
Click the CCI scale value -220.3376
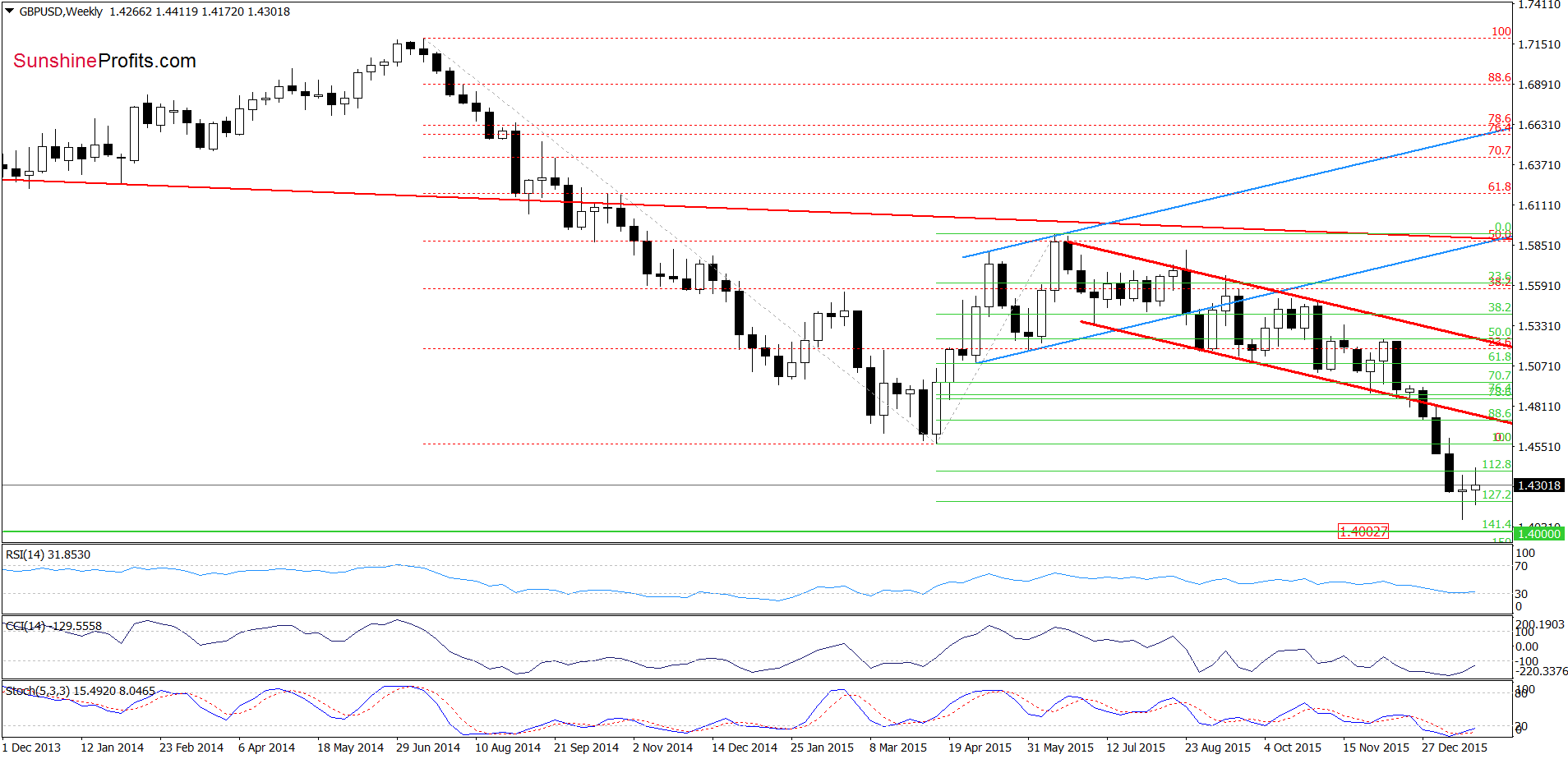coord(1541,671)
